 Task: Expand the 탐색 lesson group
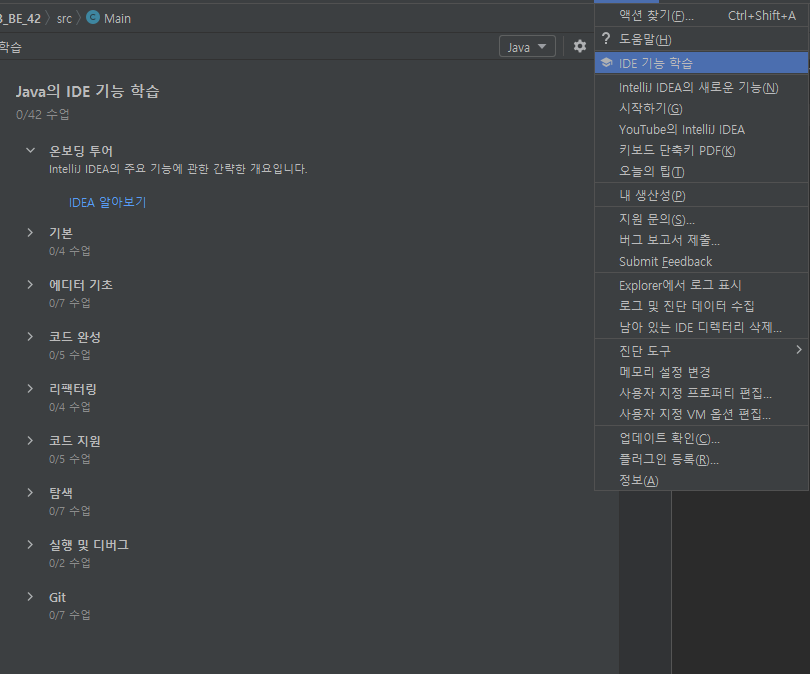pyautogui.click(x=30, y=493)
